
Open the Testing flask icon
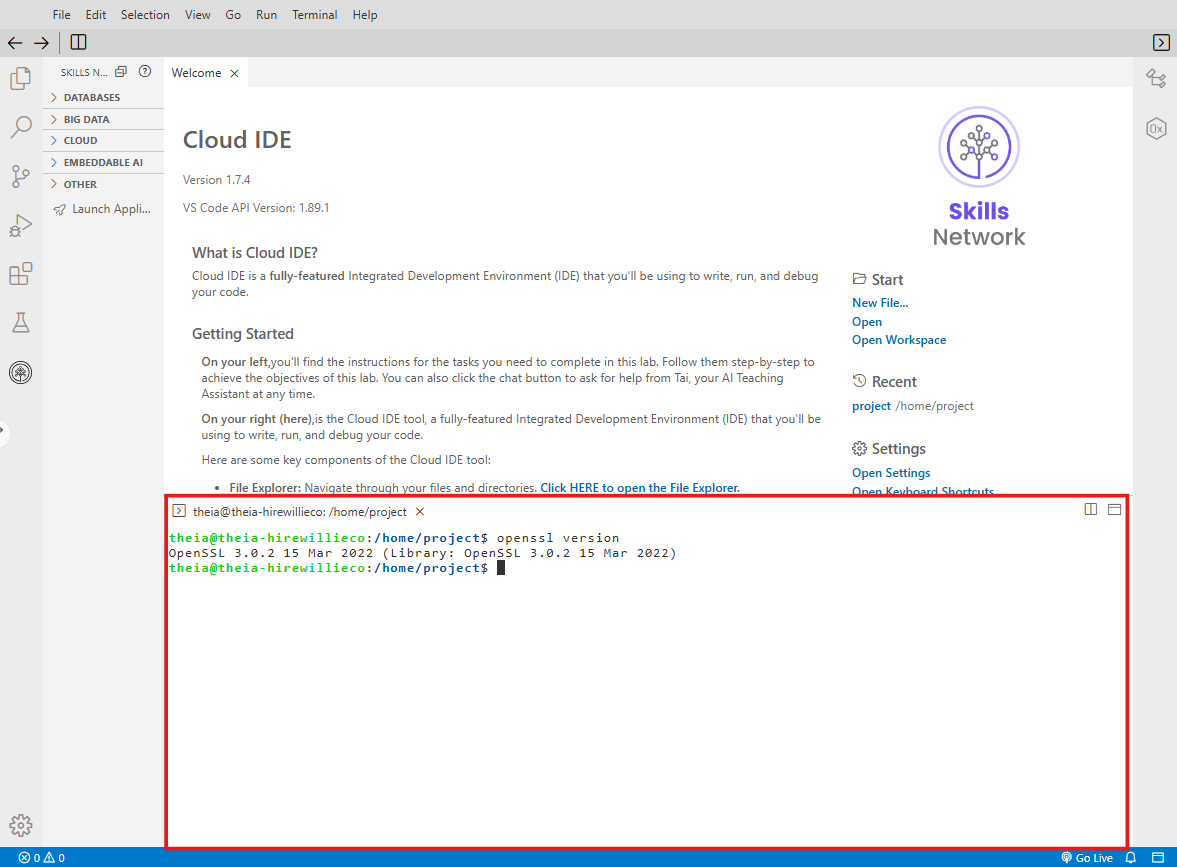[x=21, y=323]
